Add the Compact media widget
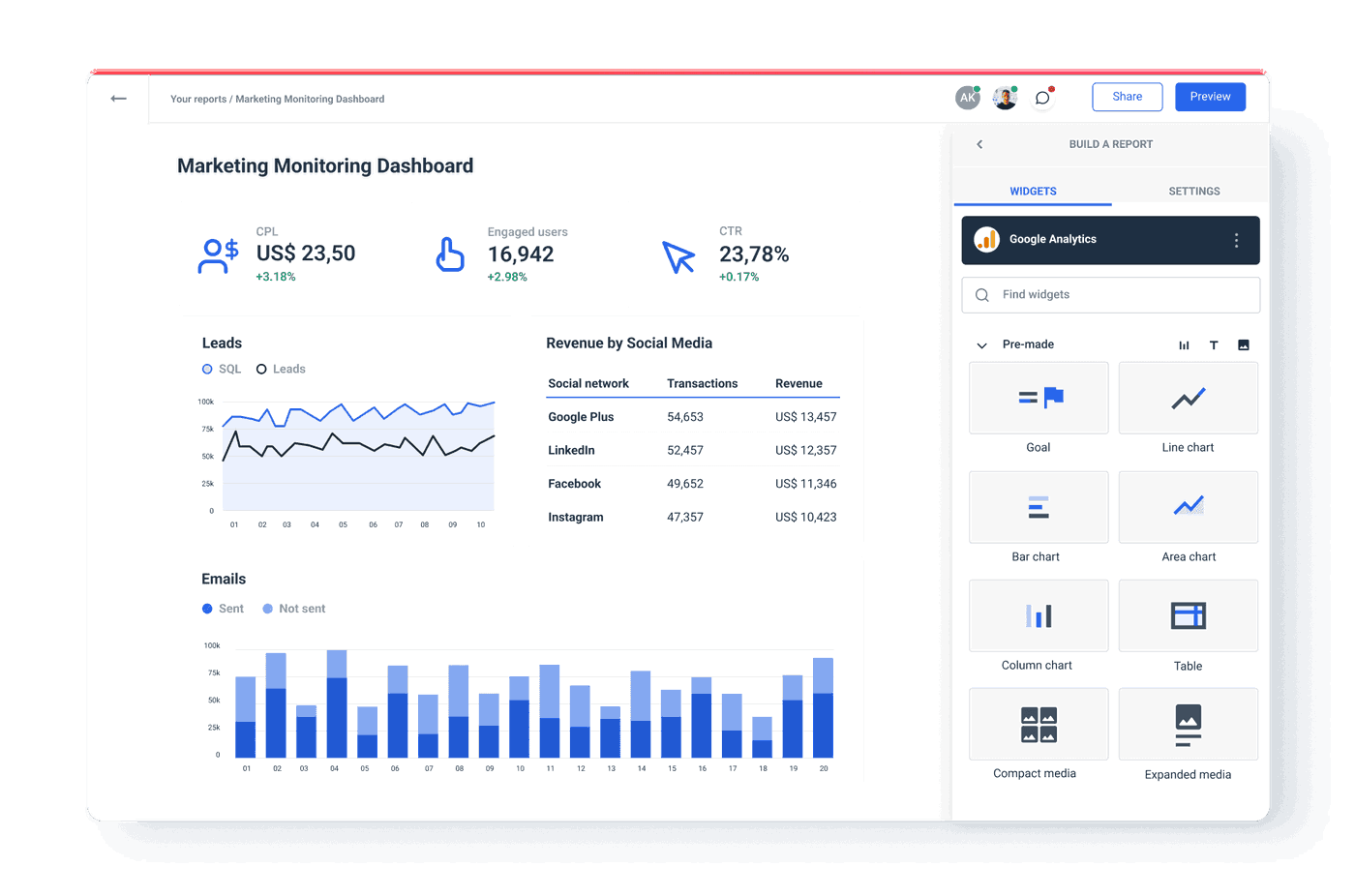 [1038, 724]
